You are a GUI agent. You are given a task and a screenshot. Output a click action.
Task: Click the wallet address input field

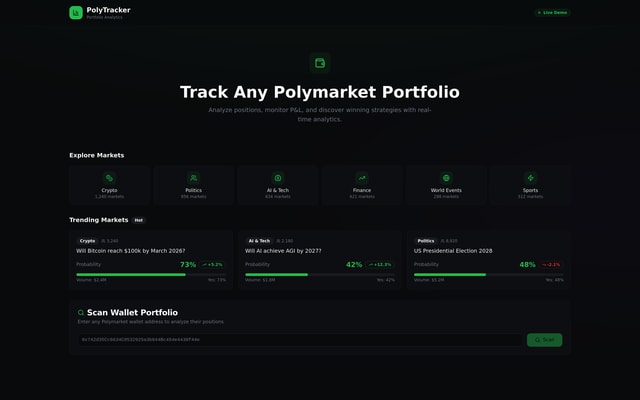tap(300, 340)
